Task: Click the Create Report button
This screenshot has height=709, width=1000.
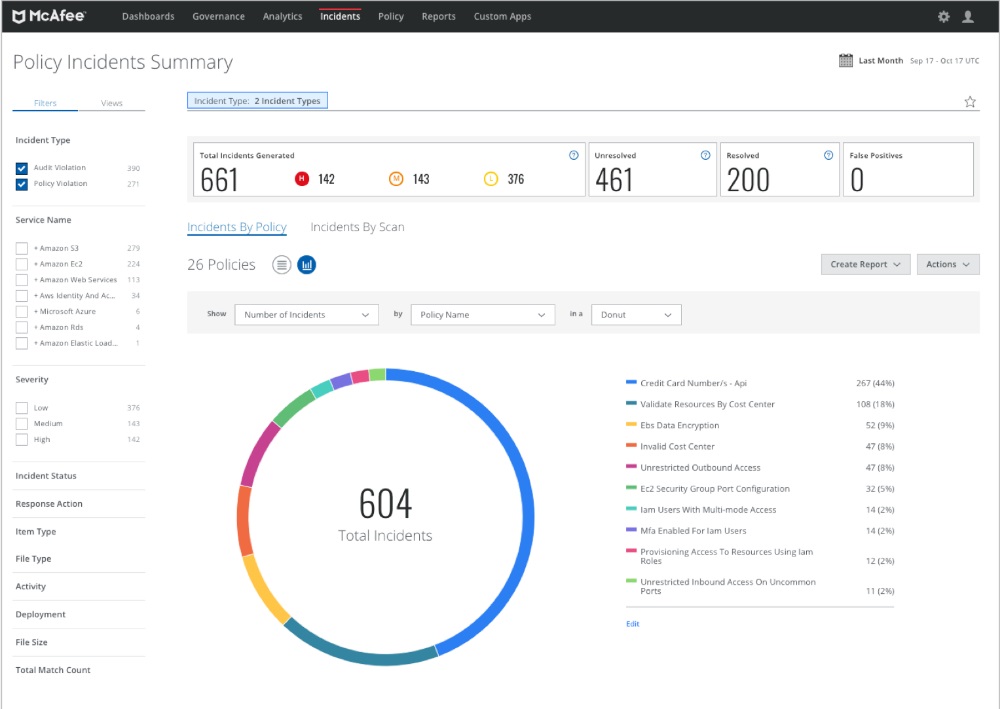Action: pyautogui.click(x=864, y=264)
